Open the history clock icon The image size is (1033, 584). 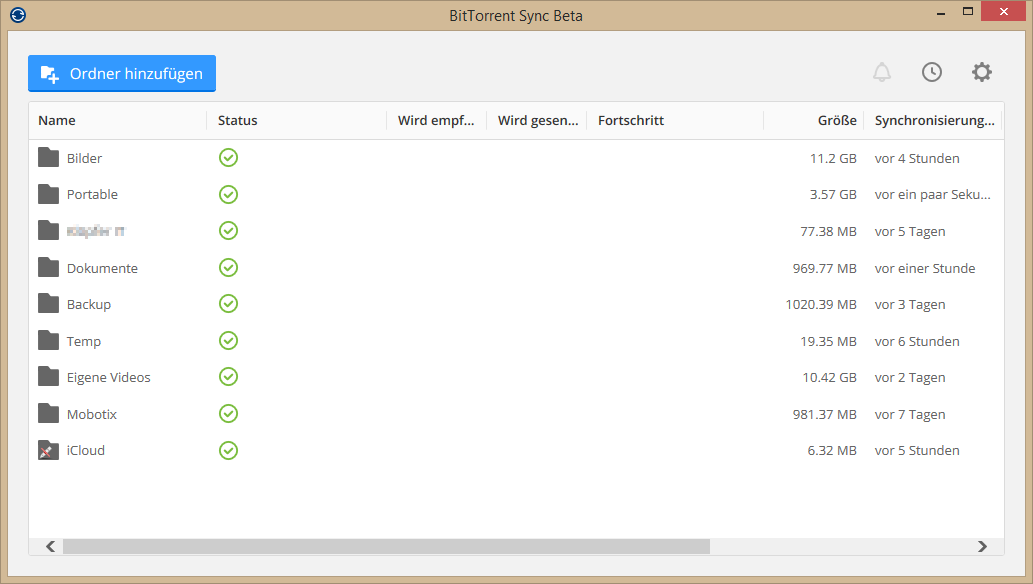click(932, 72)
